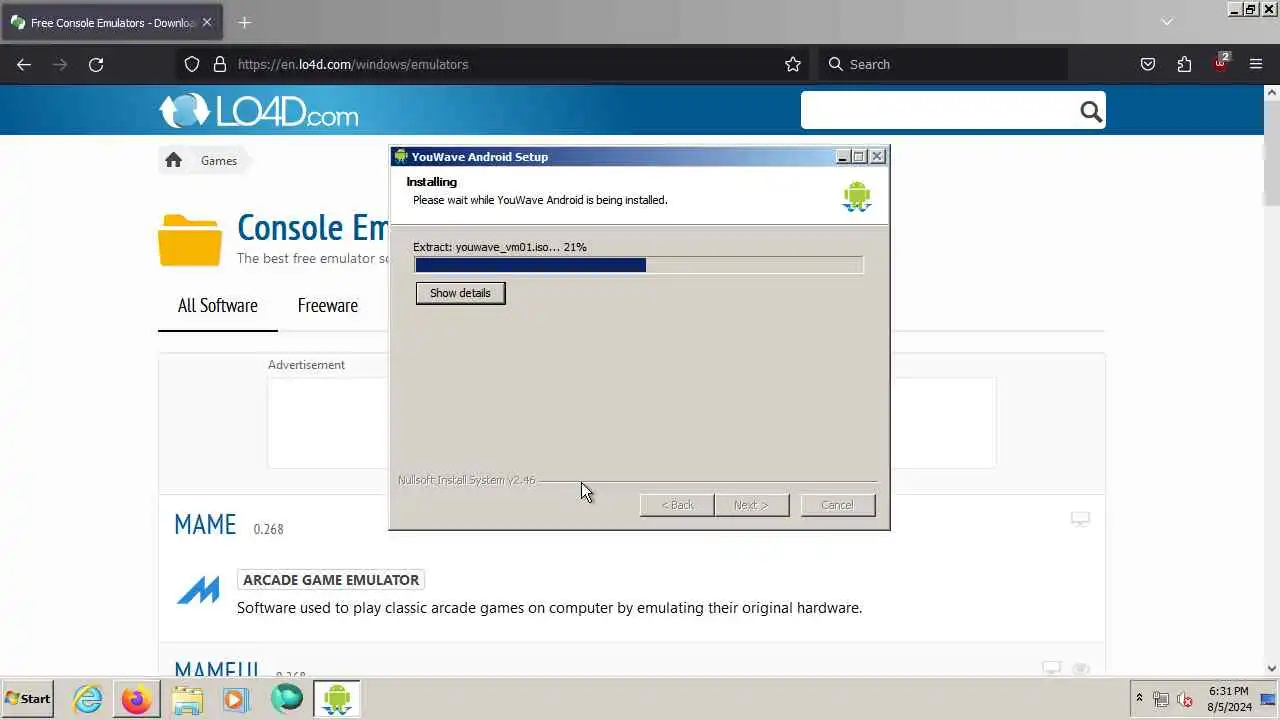Open the MAME software title link
Screen dimensions: 1280x720
click(x=205, y=524)
